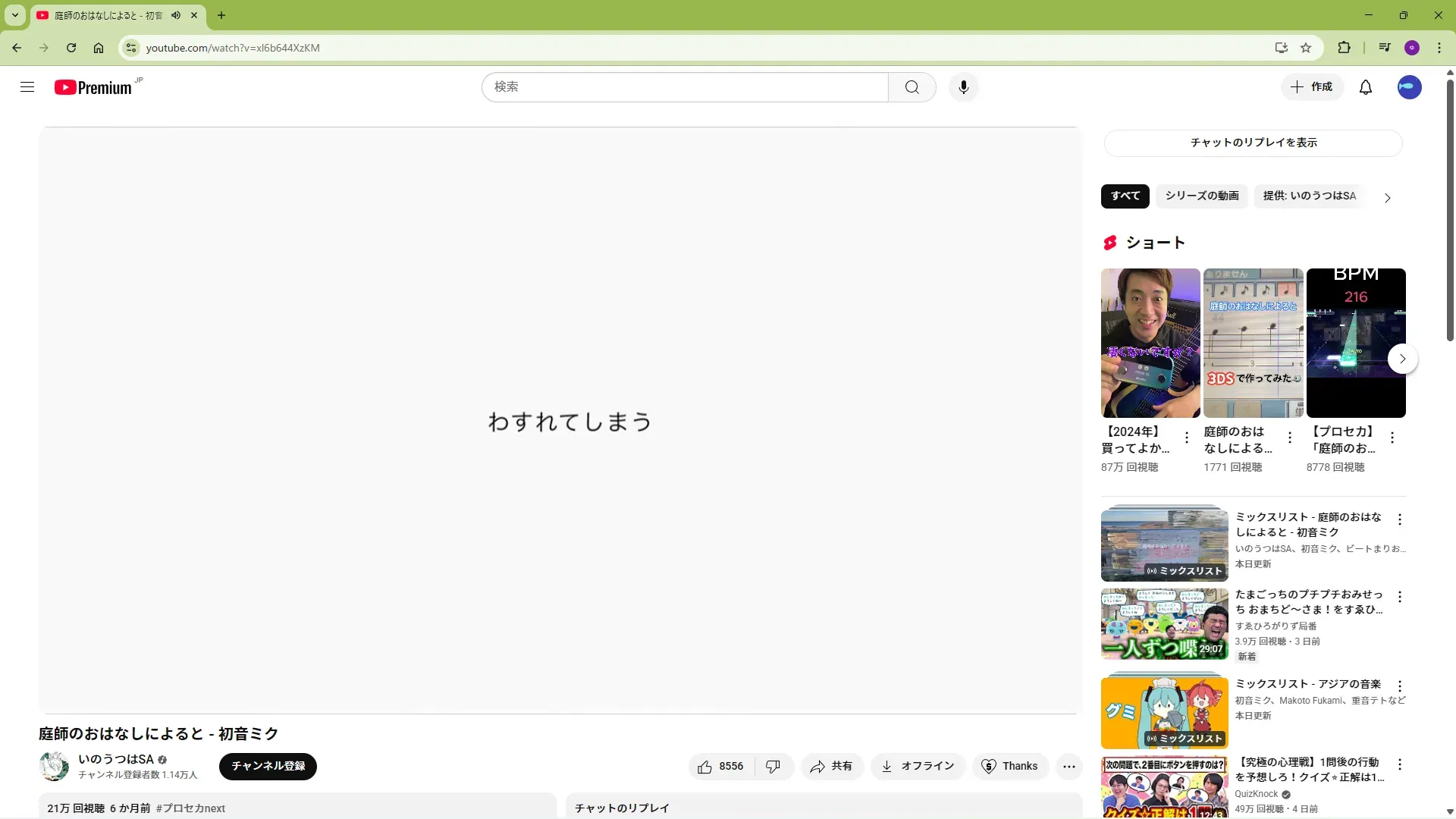Bookmark this page with star icon
Screen dimensions: 1456x819
tap(1305, 48)
